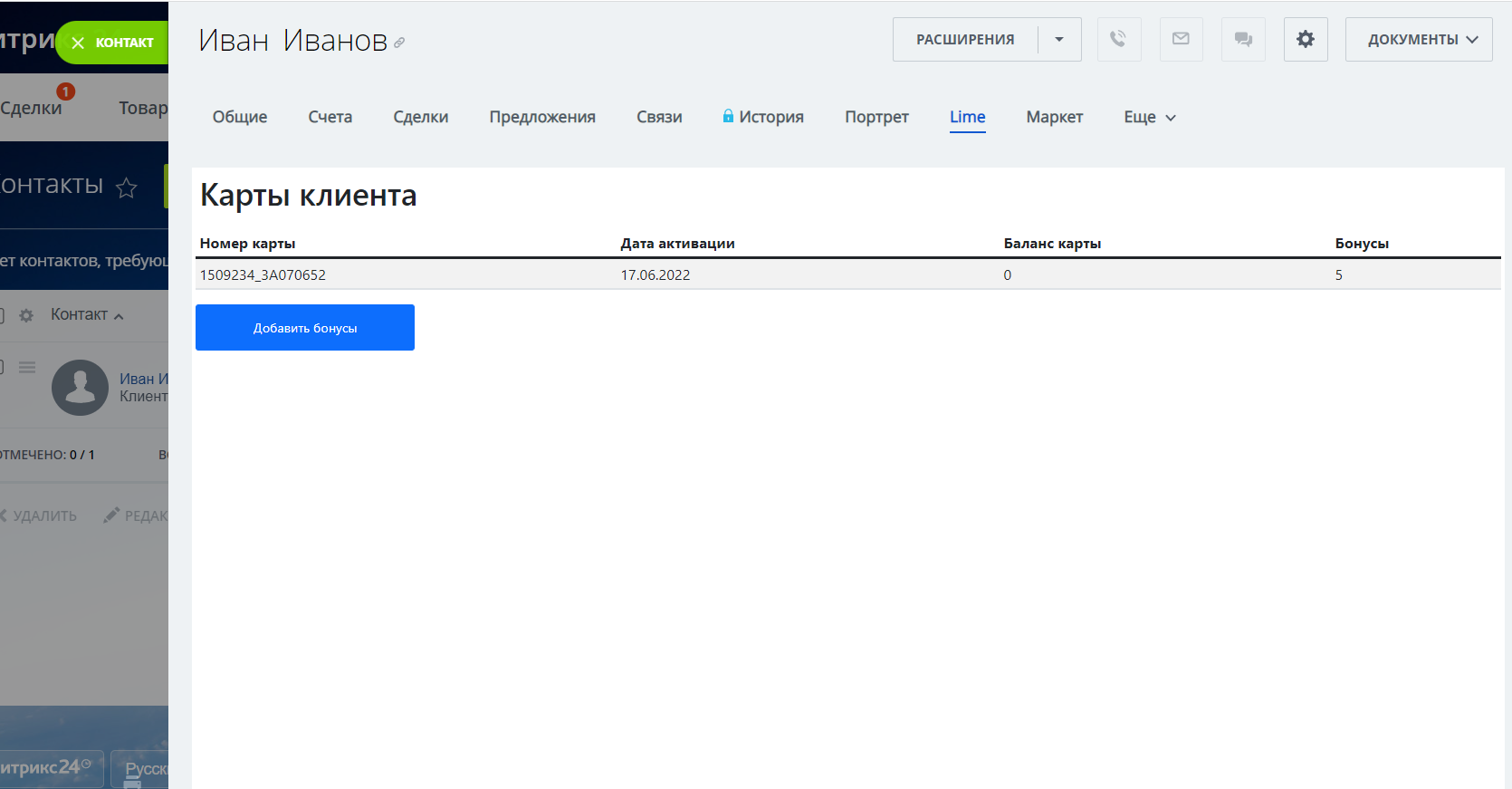Click the grid settings gear beside Контакт column
Image resolution: width=1512 pixels, height=789 pixels.
click(26, 315)
